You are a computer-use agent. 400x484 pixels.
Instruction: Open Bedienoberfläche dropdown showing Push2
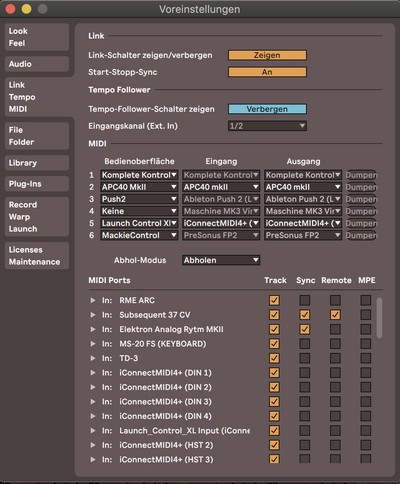139,199
